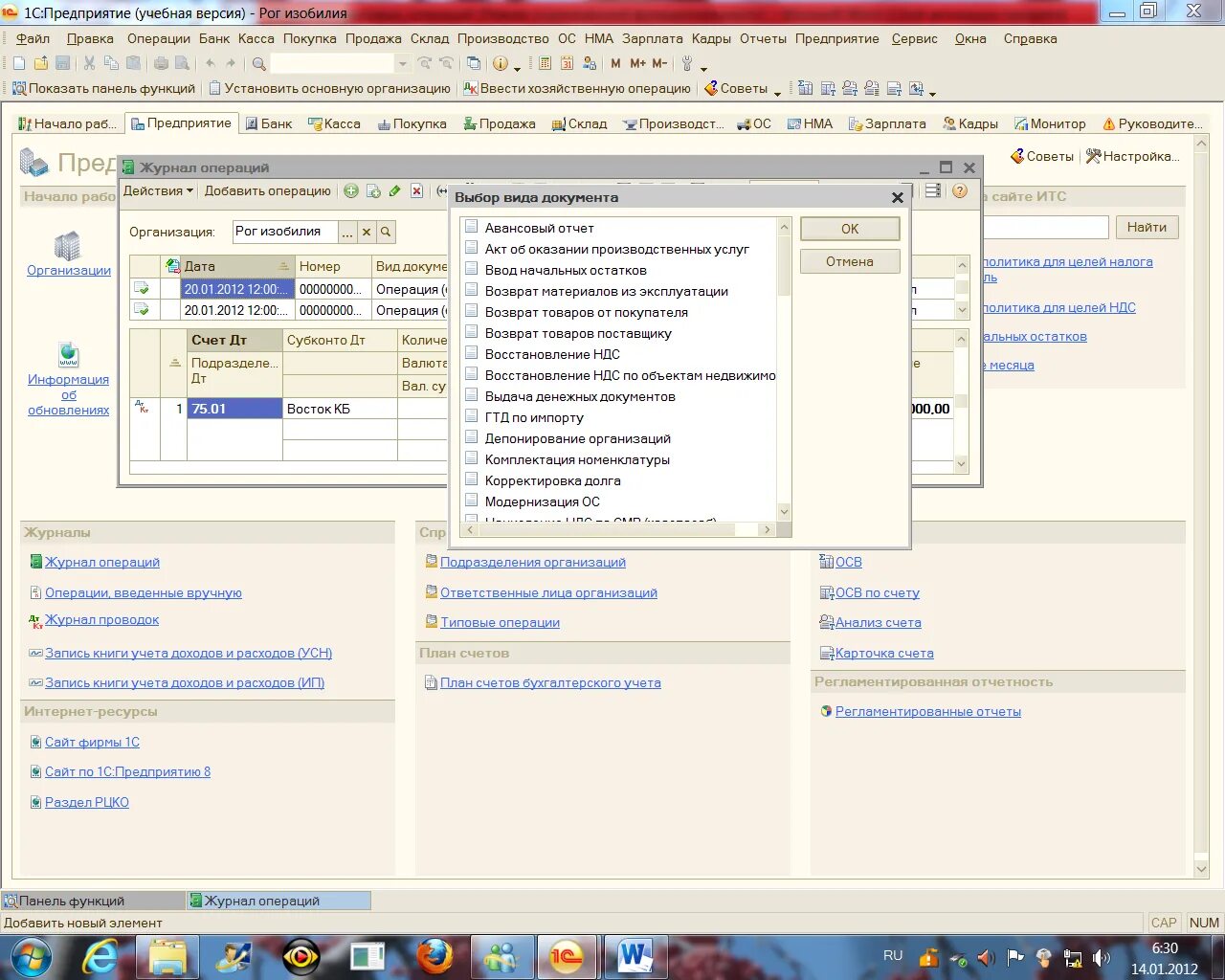The height and width of the screenshot is (980, 1225).
Task: Open the Операции menu
Action: coord(159,38)
